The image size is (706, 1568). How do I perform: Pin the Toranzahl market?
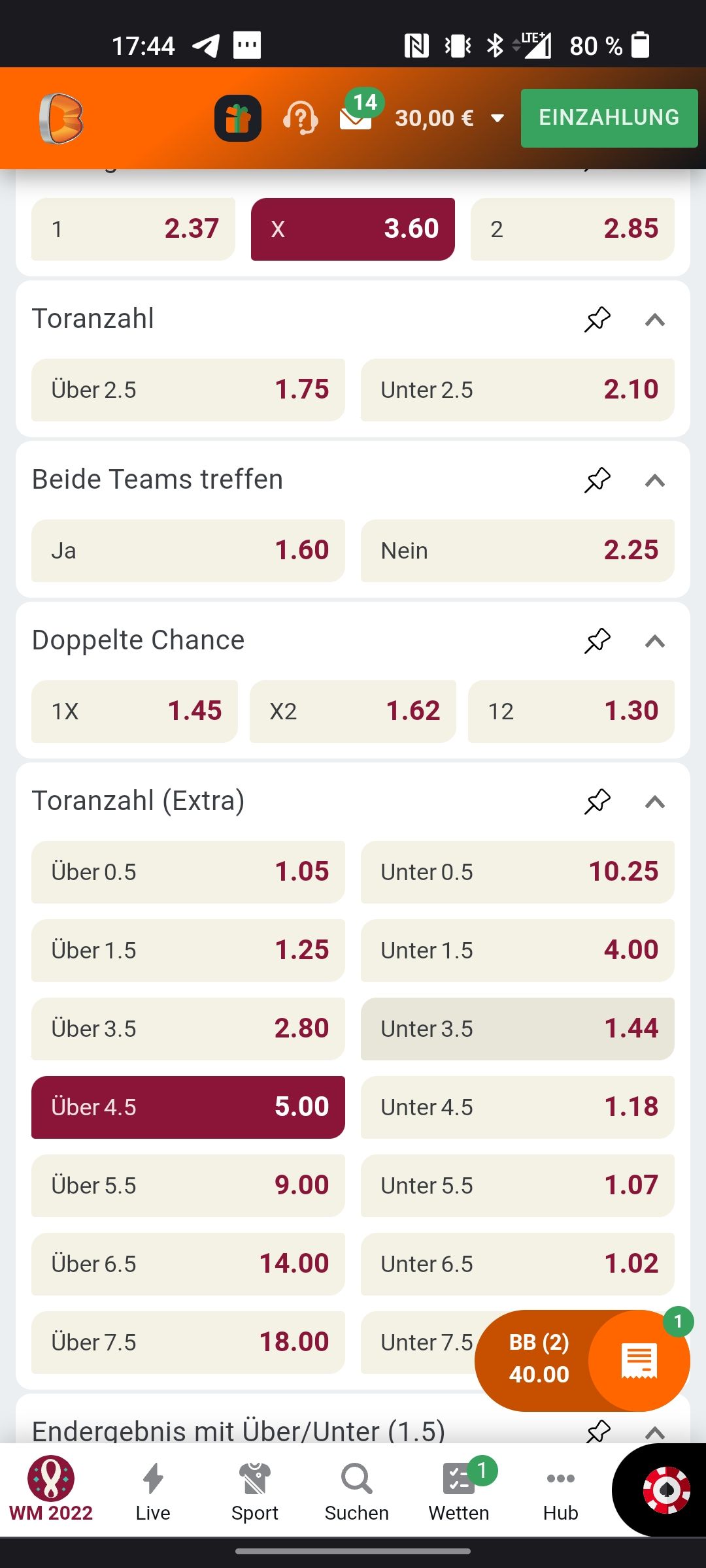pos(597,319)
